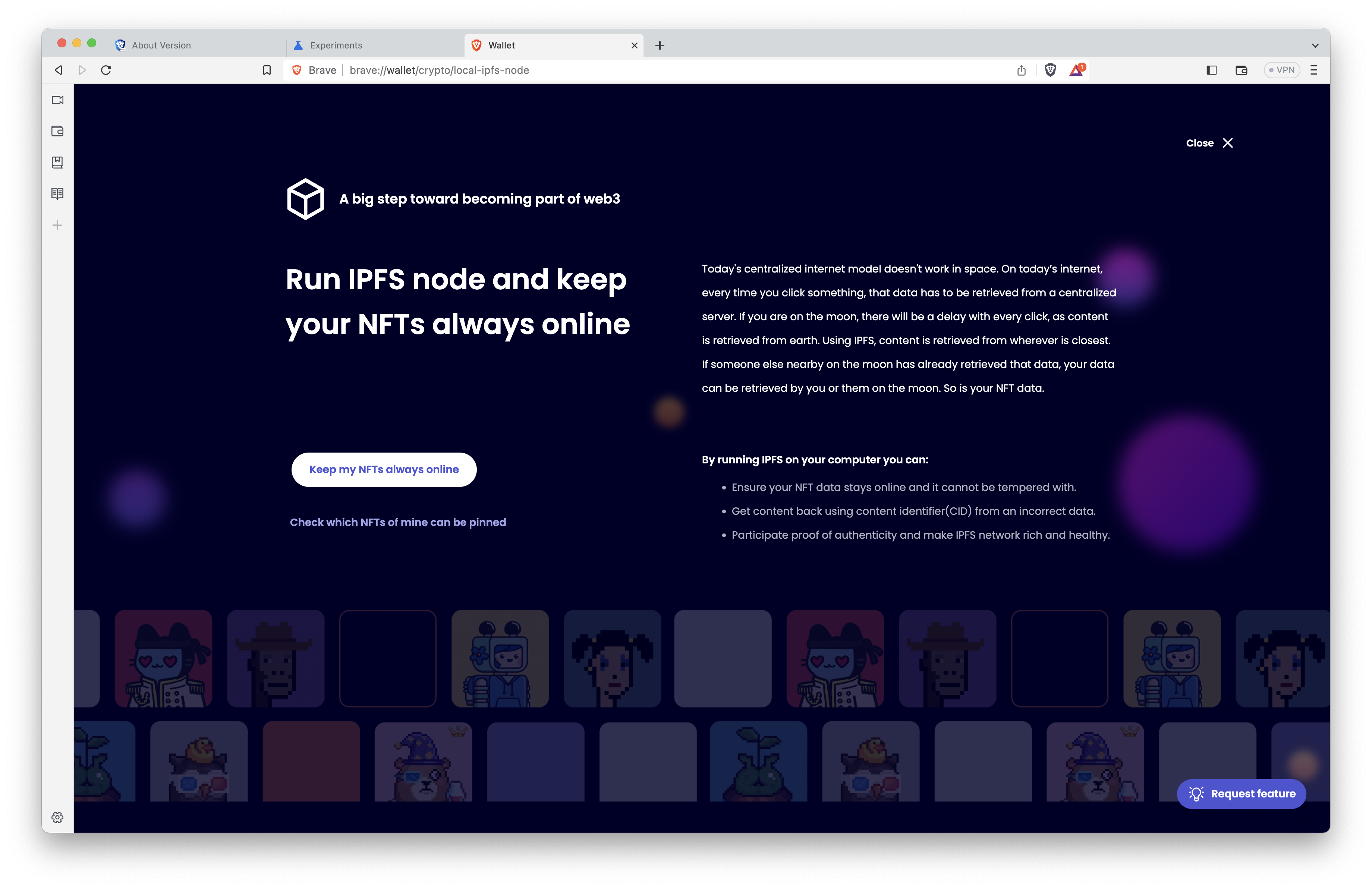Open the Wallet panel in the sidebar
Screen dimensions: 1372x888
[x=57, y=131]
